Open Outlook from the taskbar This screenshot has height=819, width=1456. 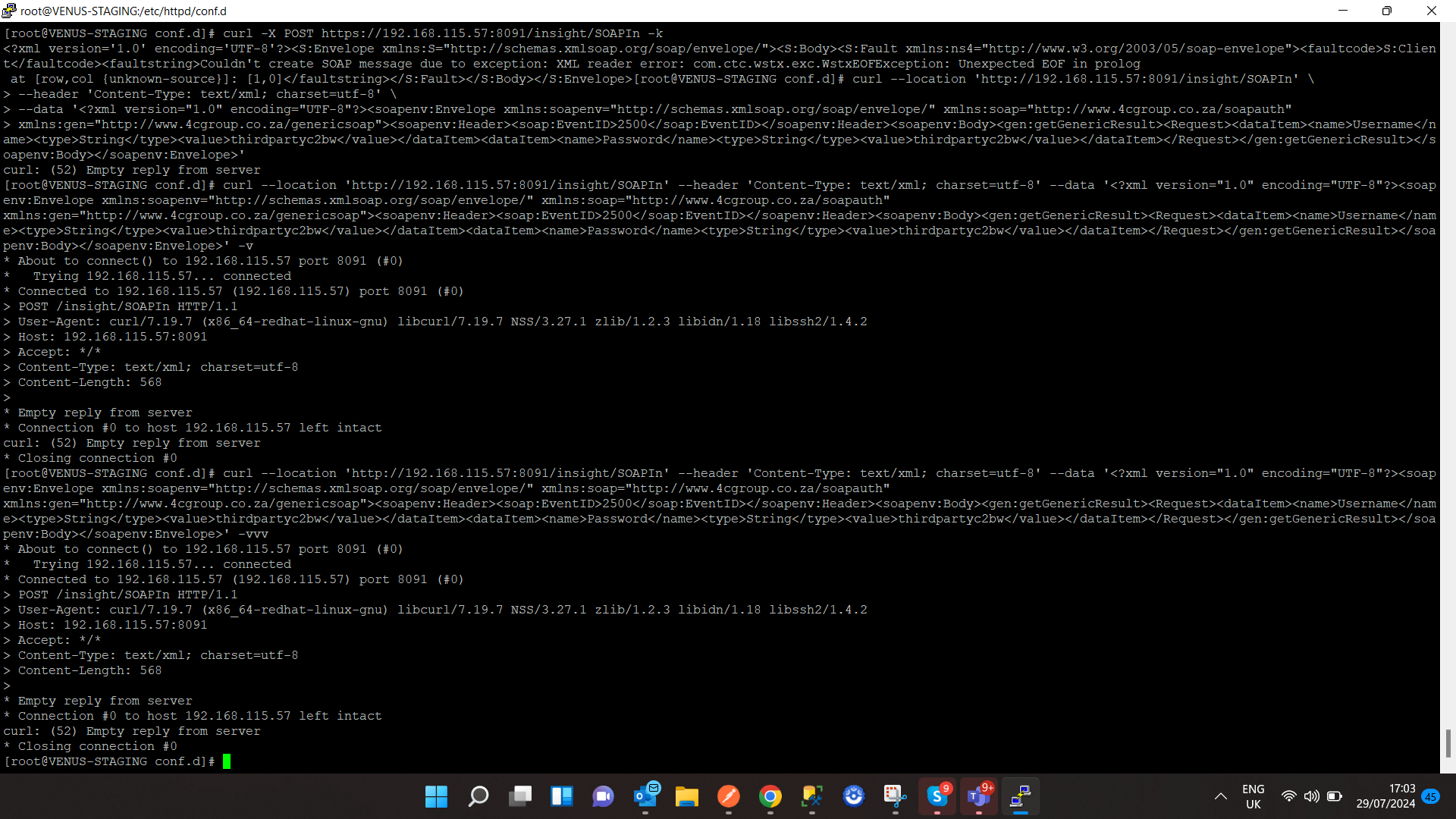tap(645, 796)
